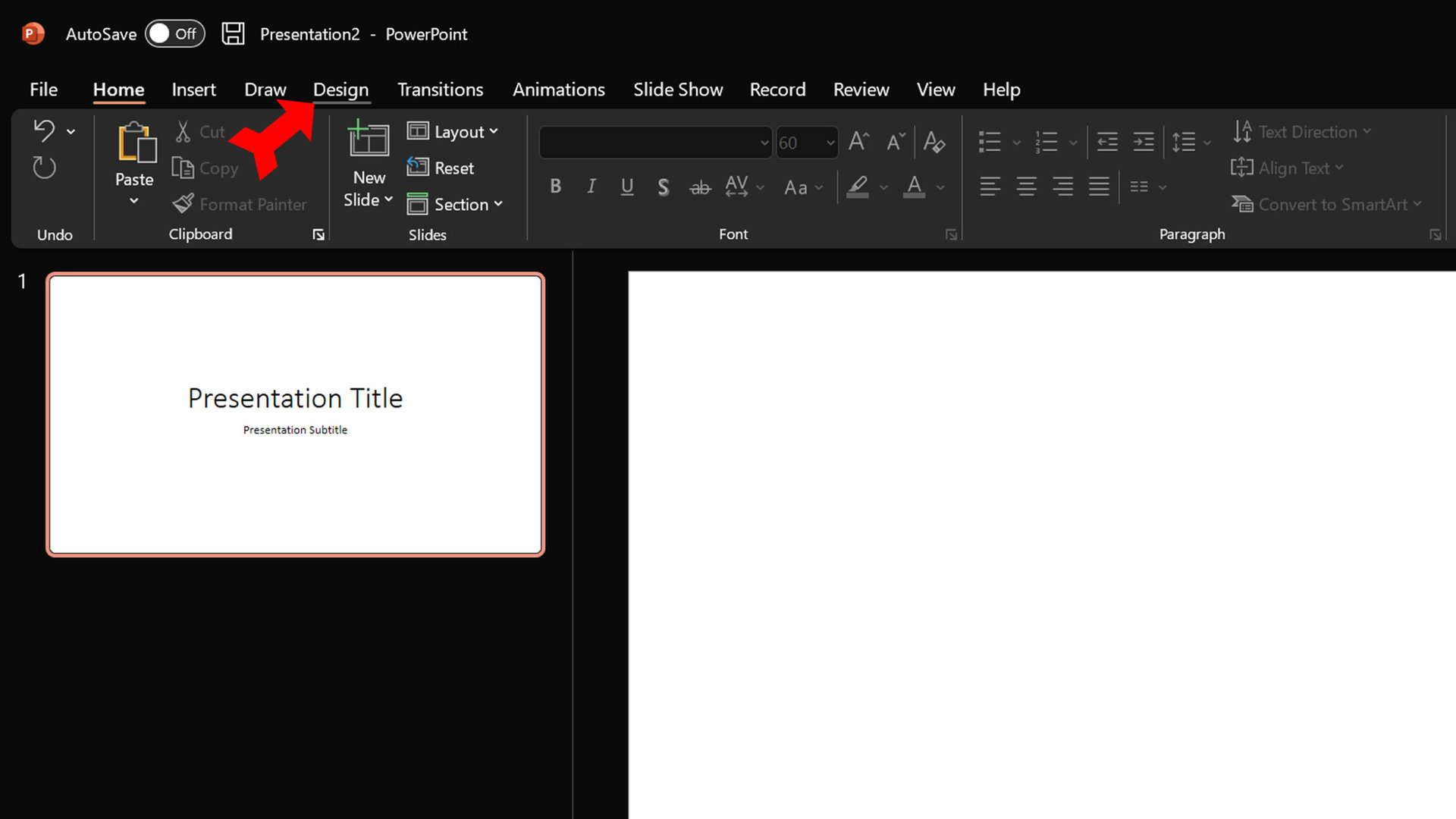Click Clear All Formatting icon

point(934,142)
